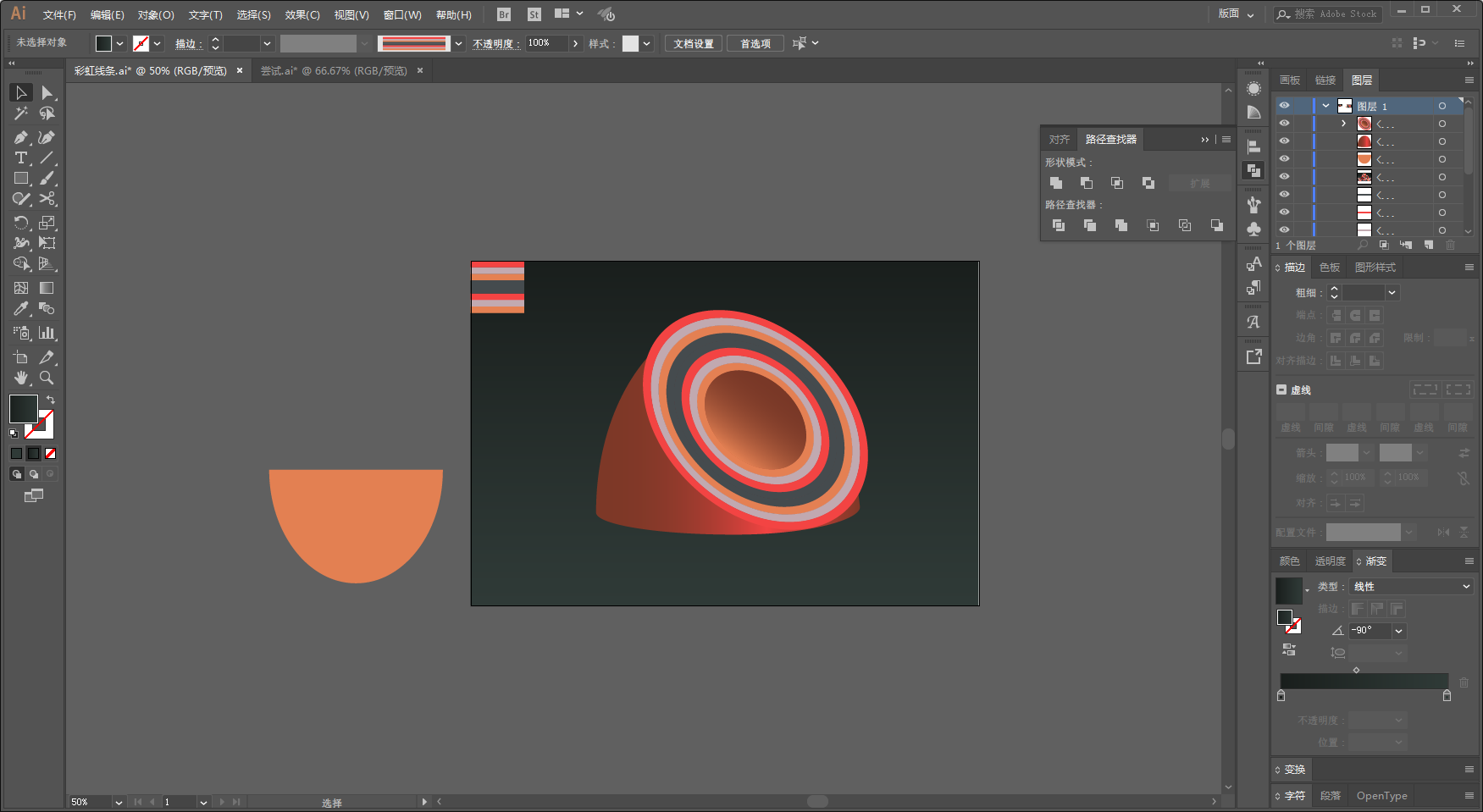Click the 首选项 button
The width and height of the screenshot is (1483, 812).
click(x=755, y=44)
